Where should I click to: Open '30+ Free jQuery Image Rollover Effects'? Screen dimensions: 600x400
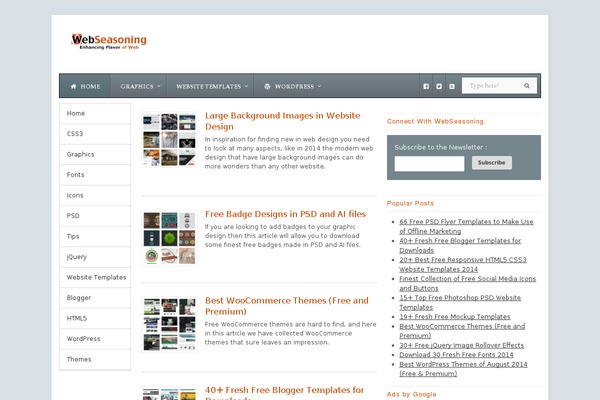point(461,345)
